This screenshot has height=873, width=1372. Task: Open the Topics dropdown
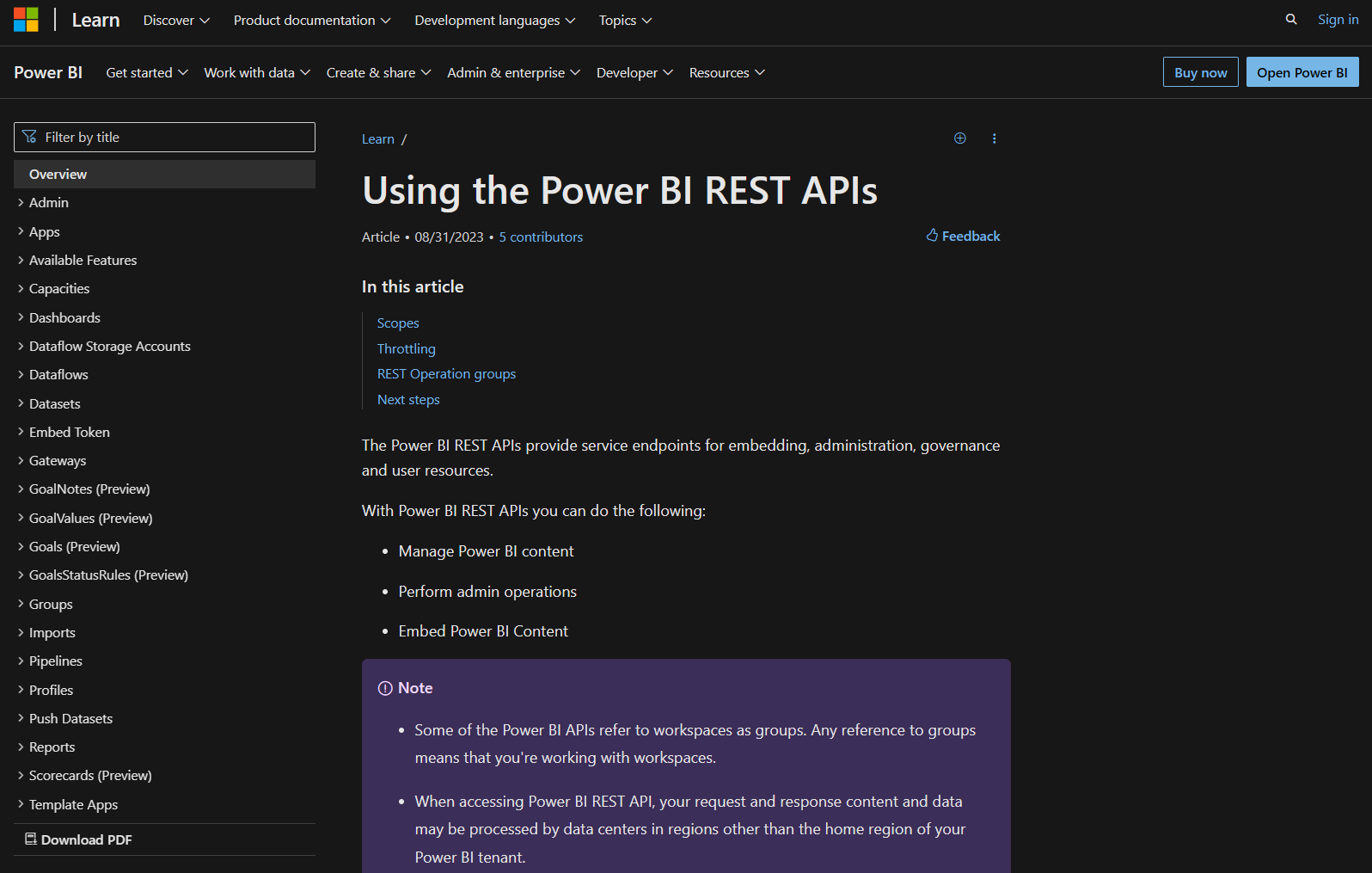[x=626, y=20]
